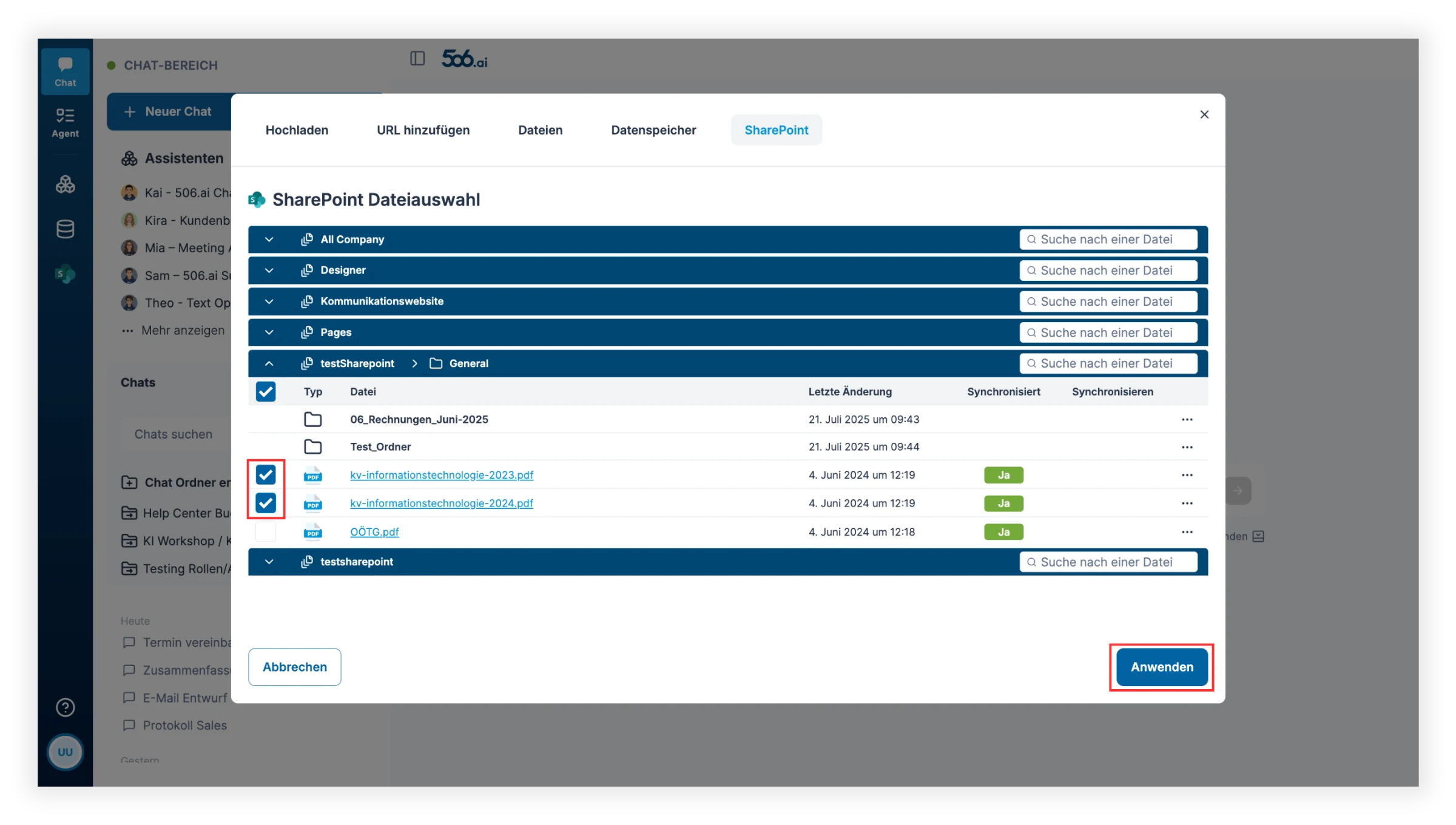Open kv-informationstechnologie-2024.pdf link
The width and height of the screenshot is (1456, 825).
tap(442, 503)
